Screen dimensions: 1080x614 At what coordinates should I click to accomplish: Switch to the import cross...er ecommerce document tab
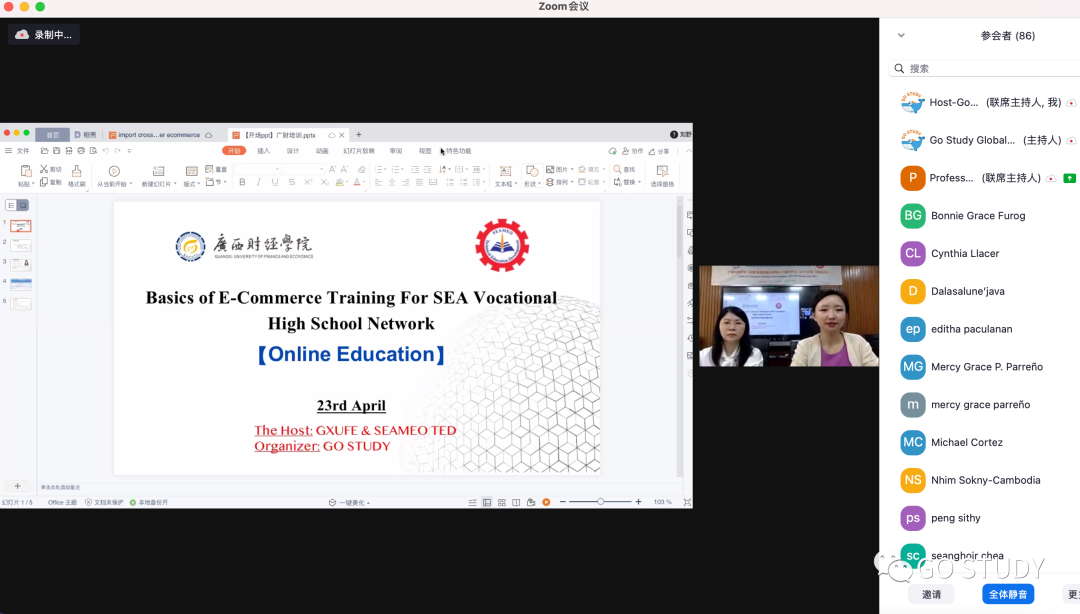click(x=160, y=135)
